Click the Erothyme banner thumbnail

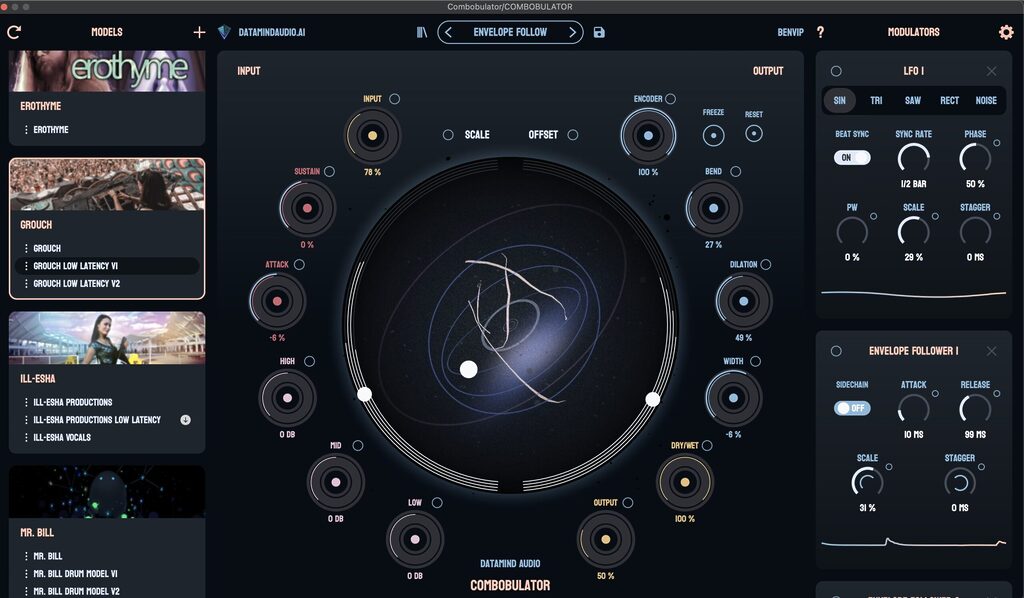point(107,71)
